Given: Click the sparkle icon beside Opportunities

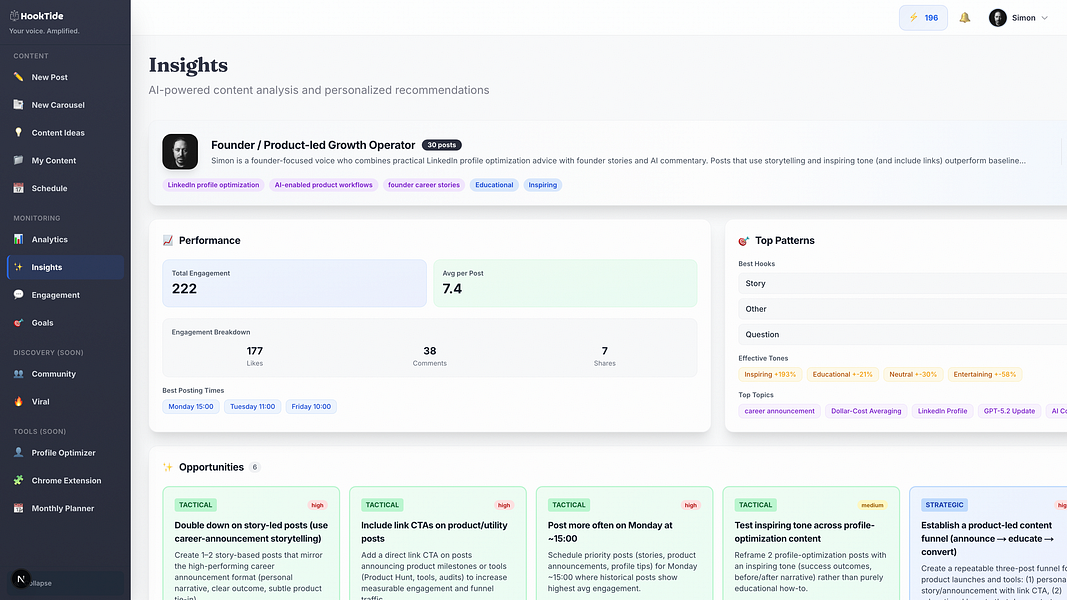Looking at the screenshot, I should coord(167,467).
